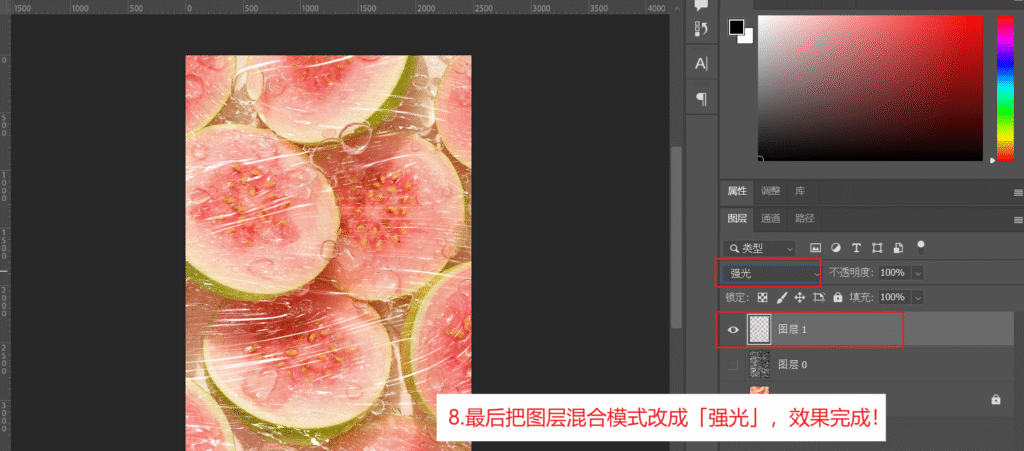Open the 类型 layer filter dropdown
Viewport: 1024px width, 451px height.
760,248
